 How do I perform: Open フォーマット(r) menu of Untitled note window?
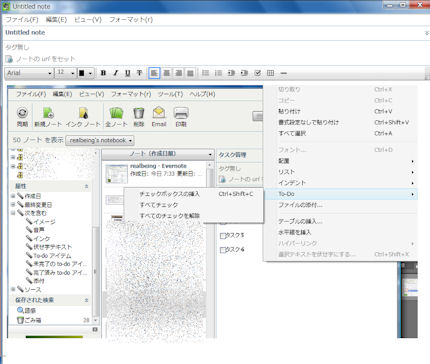(x=131, y=20)
